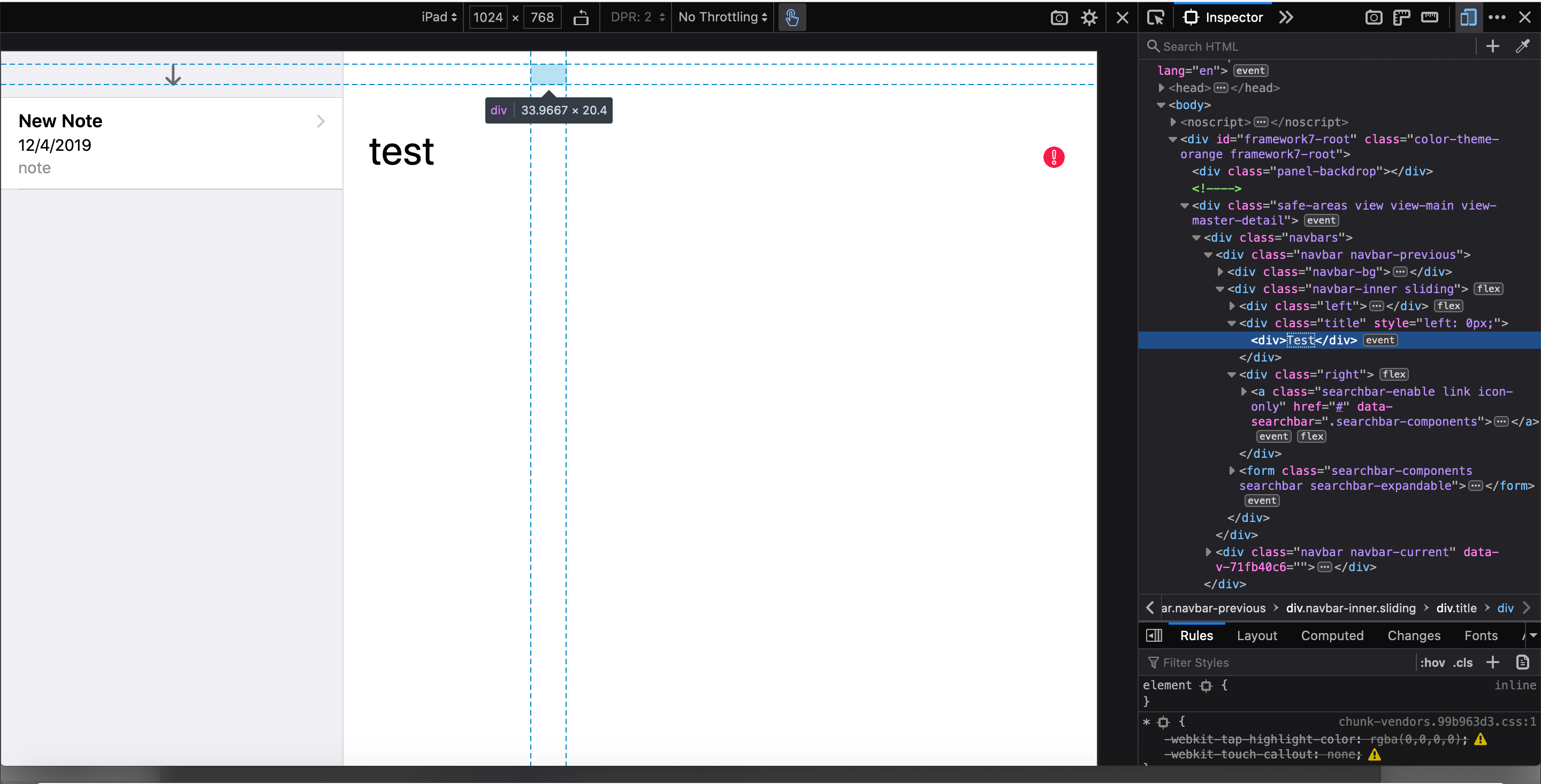Activate the rulers tool
1541x784 pixels.
coord(1402,17)
